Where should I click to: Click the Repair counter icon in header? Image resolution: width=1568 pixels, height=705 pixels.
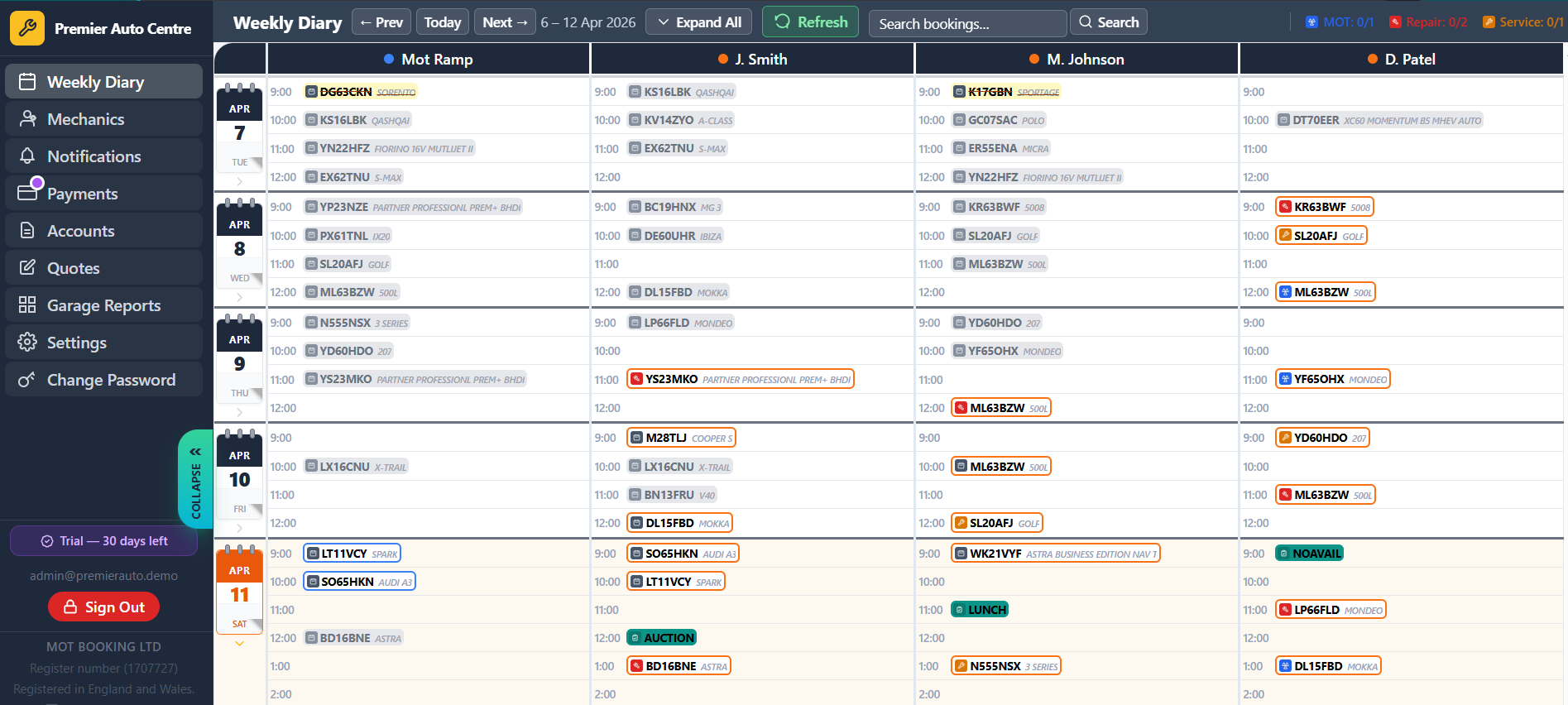pyautogui.click(x=1395, y=22)
